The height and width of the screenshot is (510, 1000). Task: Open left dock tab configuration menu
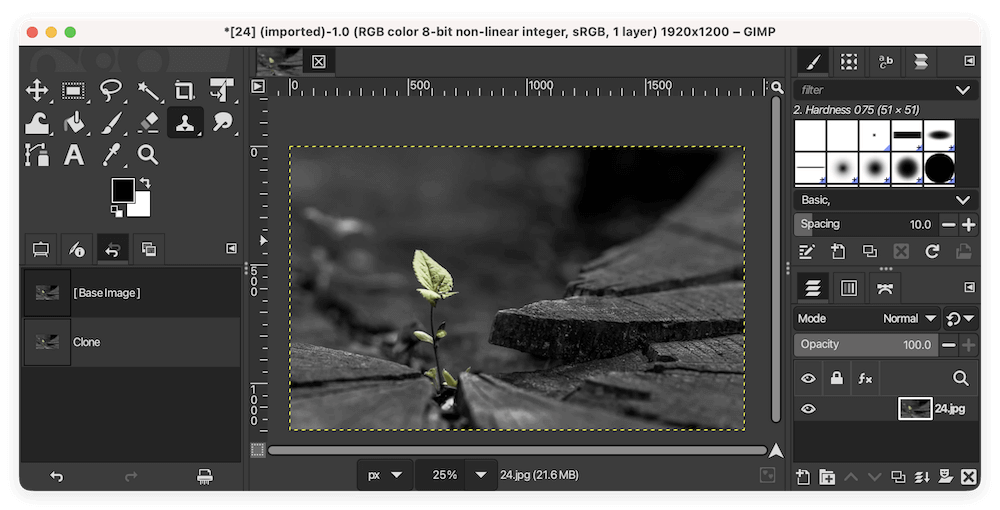232,249
